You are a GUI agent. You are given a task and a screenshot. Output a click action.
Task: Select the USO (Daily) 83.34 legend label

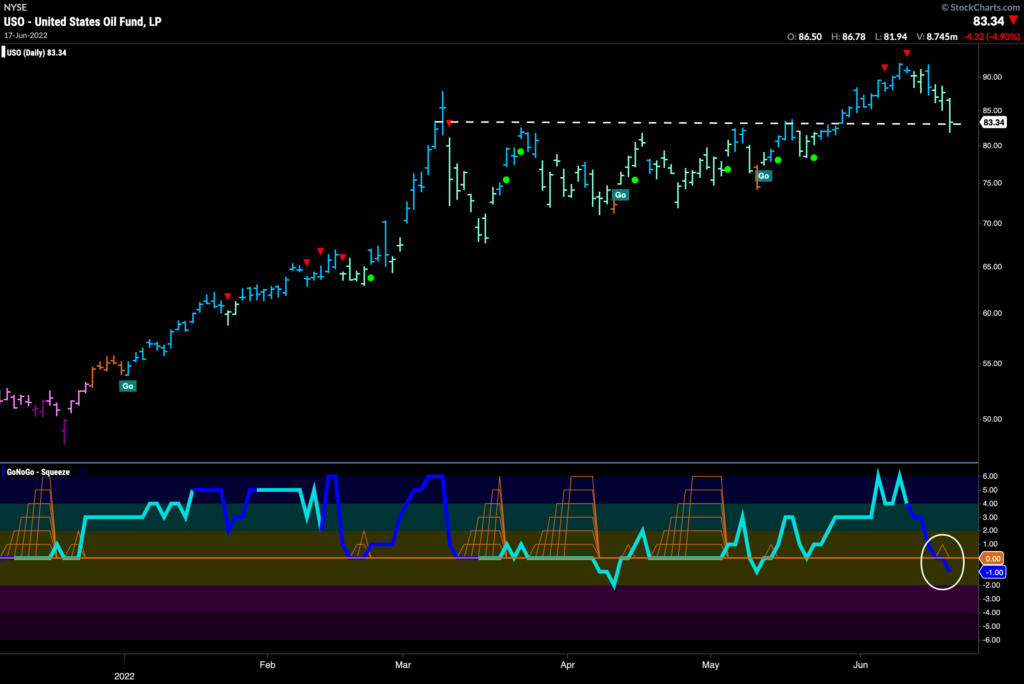click(36, 52)
